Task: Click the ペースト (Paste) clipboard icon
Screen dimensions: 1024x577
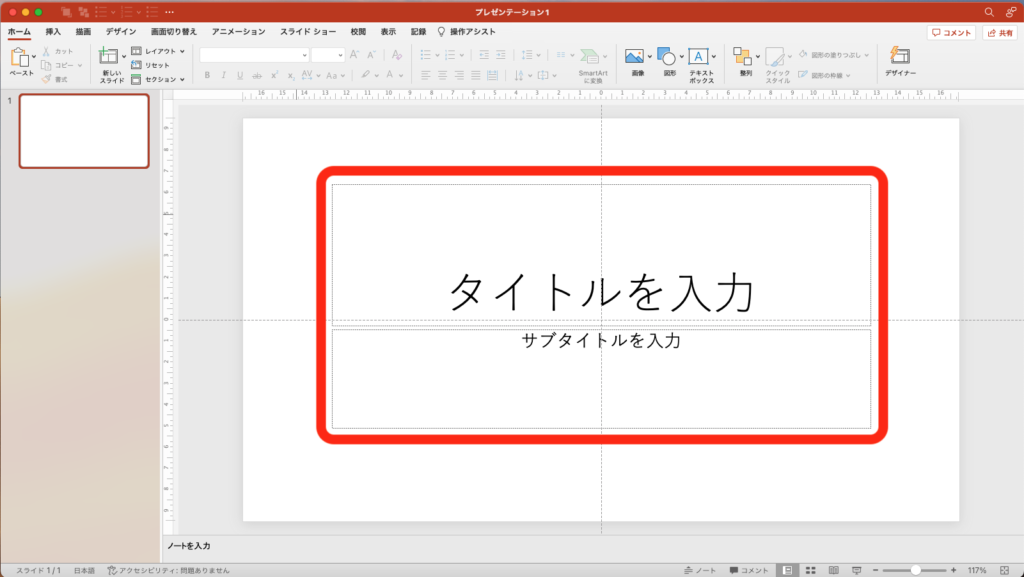Action: (20, 58)
